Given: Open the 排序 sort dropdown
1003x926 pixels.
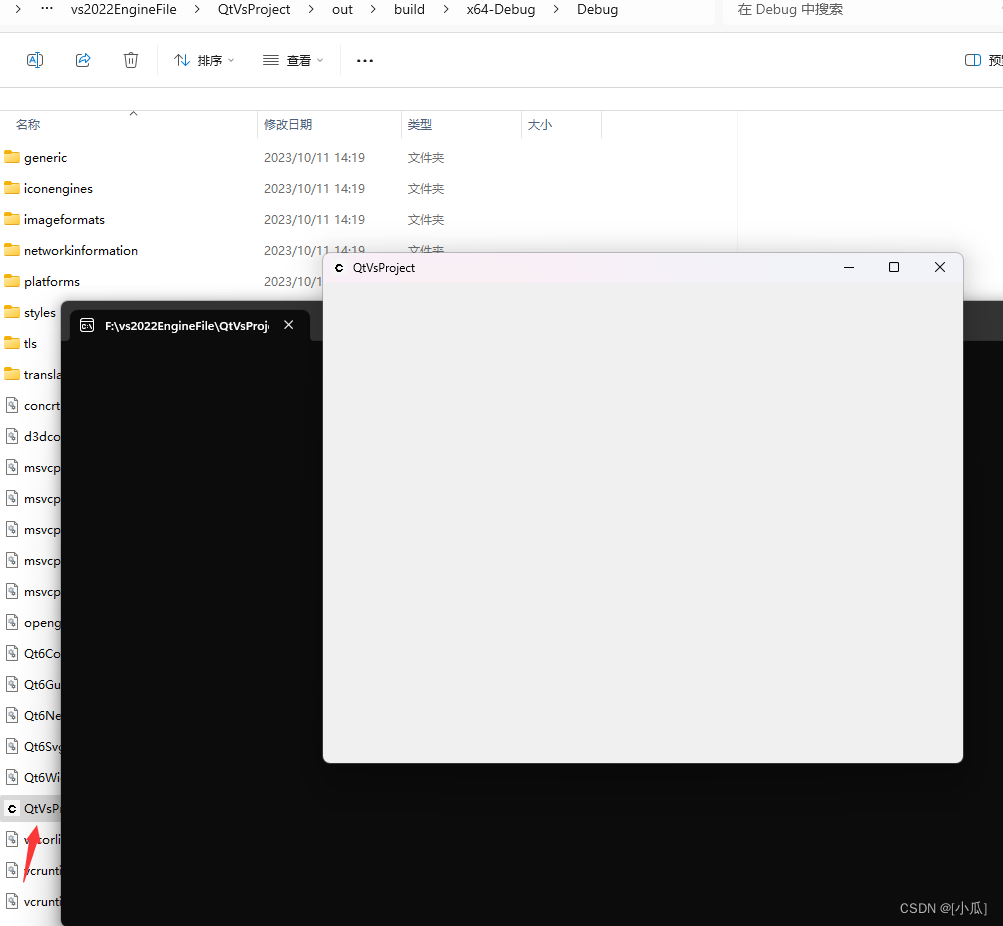Looking at the screenshot, I should coord(204,60).
